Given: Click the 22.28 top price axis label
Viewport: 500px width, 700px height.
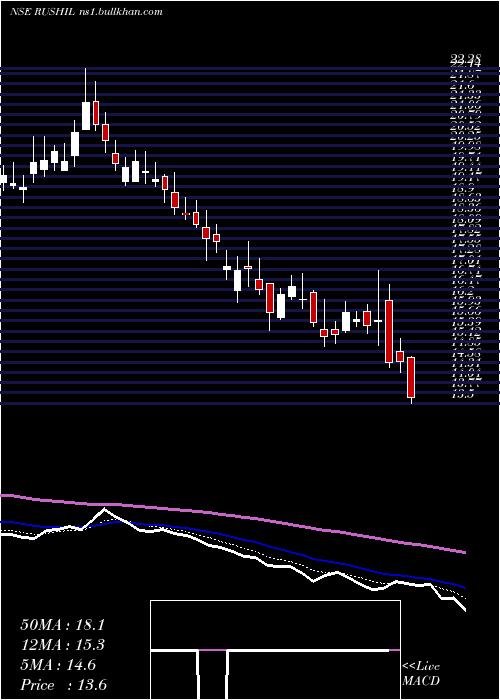Looking at the screenshot, I should click(465, 58).
